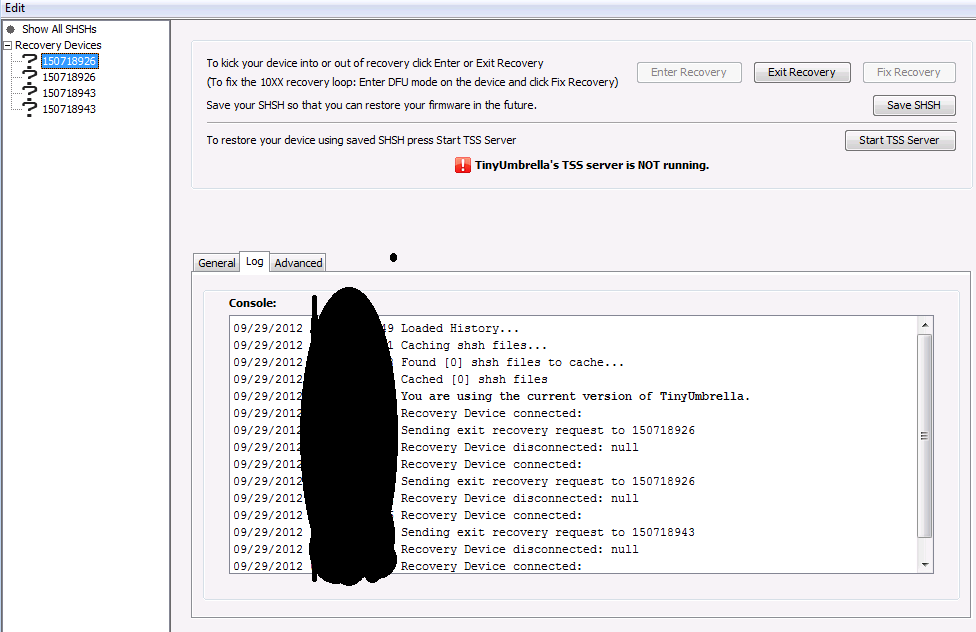Click the Enter Recovery button
Viewport: 976px width, 632px height.
(689, 72)
